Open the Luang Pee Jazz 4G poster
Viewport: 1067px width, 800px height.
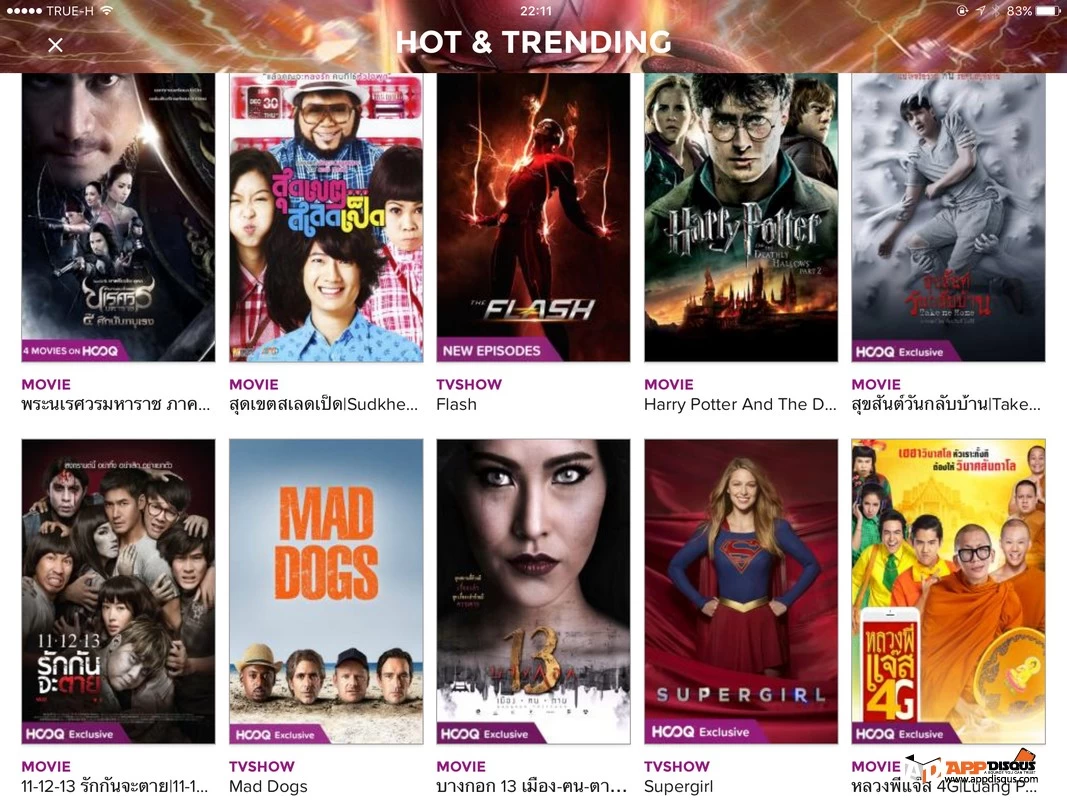(948, 591)
